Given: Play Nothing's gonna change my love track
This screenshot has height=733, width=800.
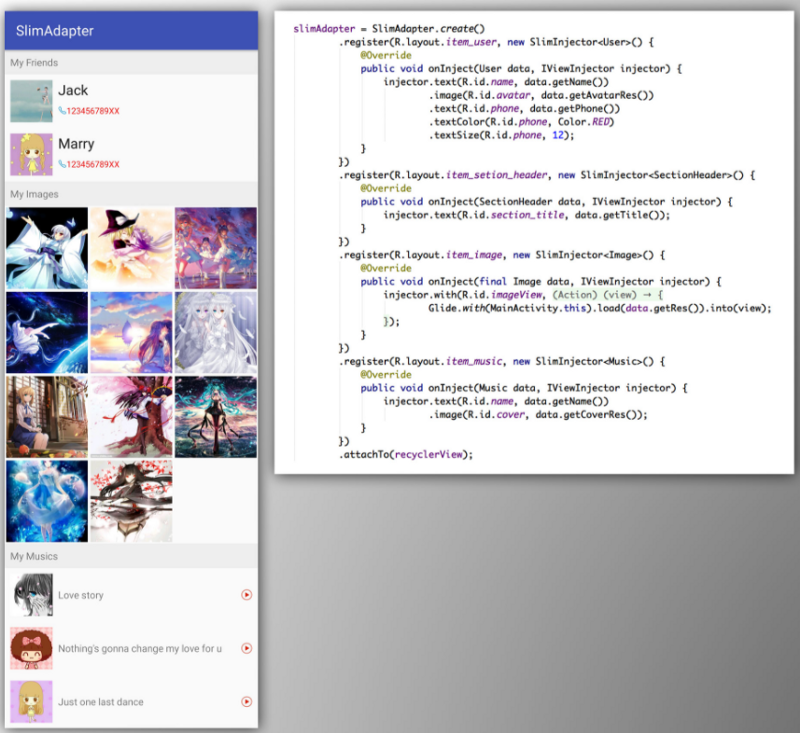Looking at the screenshot, I should coord(246,648).
